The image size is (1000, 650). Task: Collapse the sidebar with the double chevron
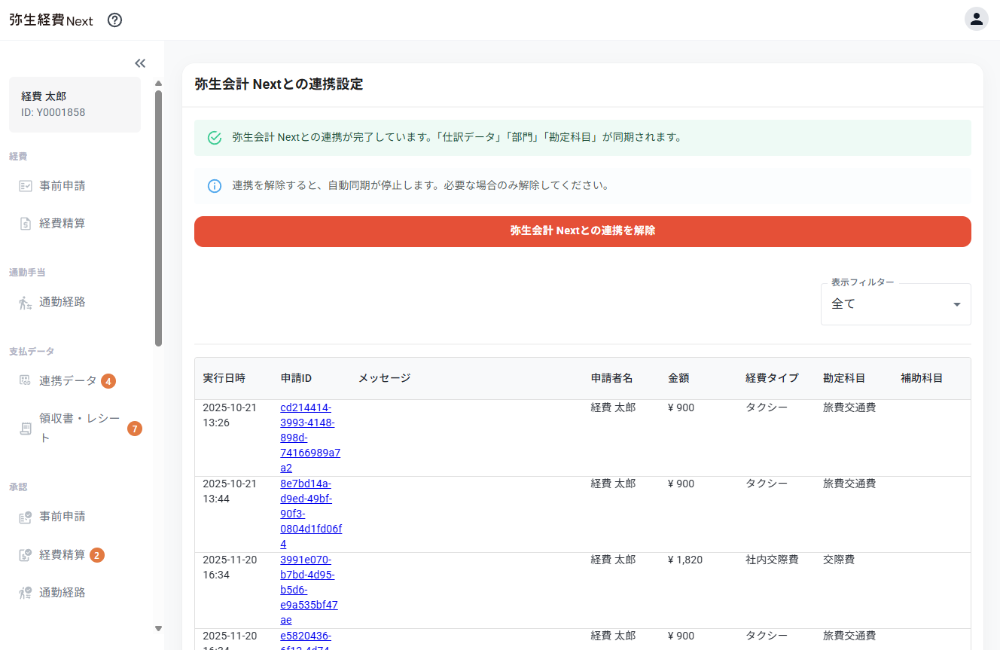point(139,62)
